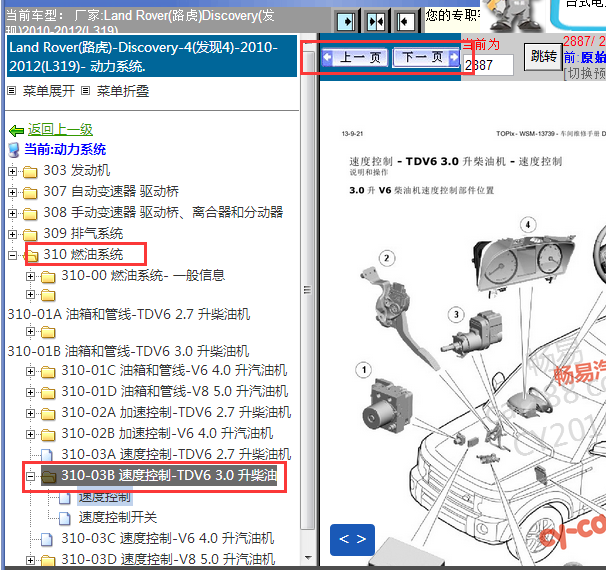Image resolution: width=606 pixels, height=570 pixels.
Task: Click the folder icon for 310-02A 加速控制
Action: [48, 413]
